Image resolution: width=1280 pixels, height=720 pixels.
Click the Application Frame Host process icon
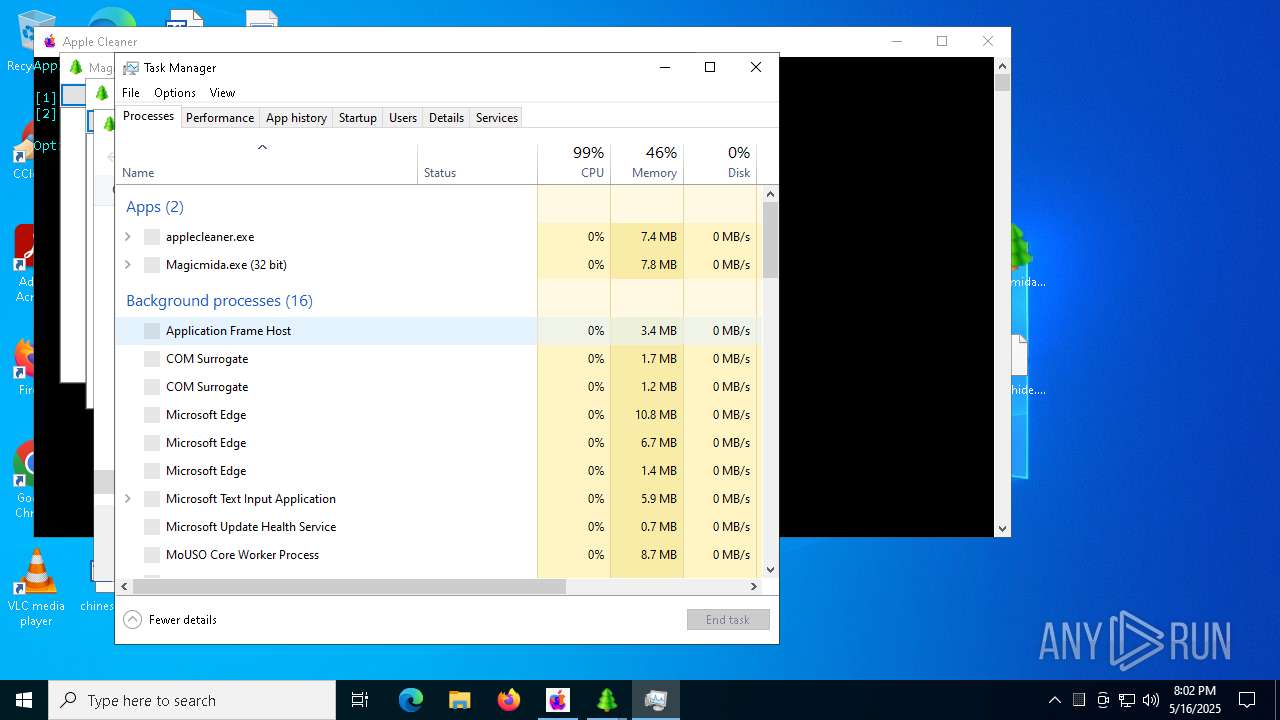coord(152,331)
